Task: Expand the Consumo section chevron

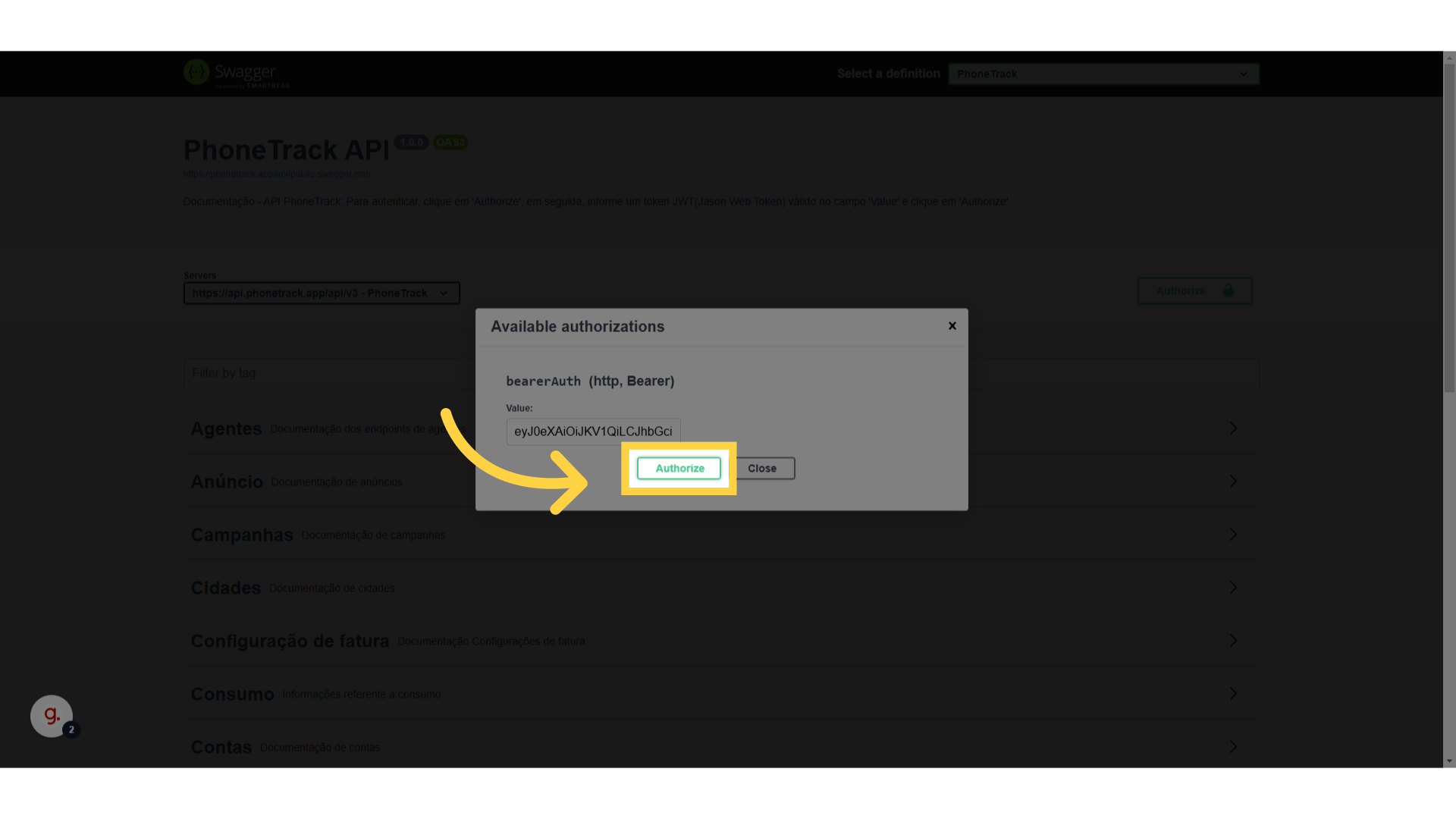Action: 1233,694
